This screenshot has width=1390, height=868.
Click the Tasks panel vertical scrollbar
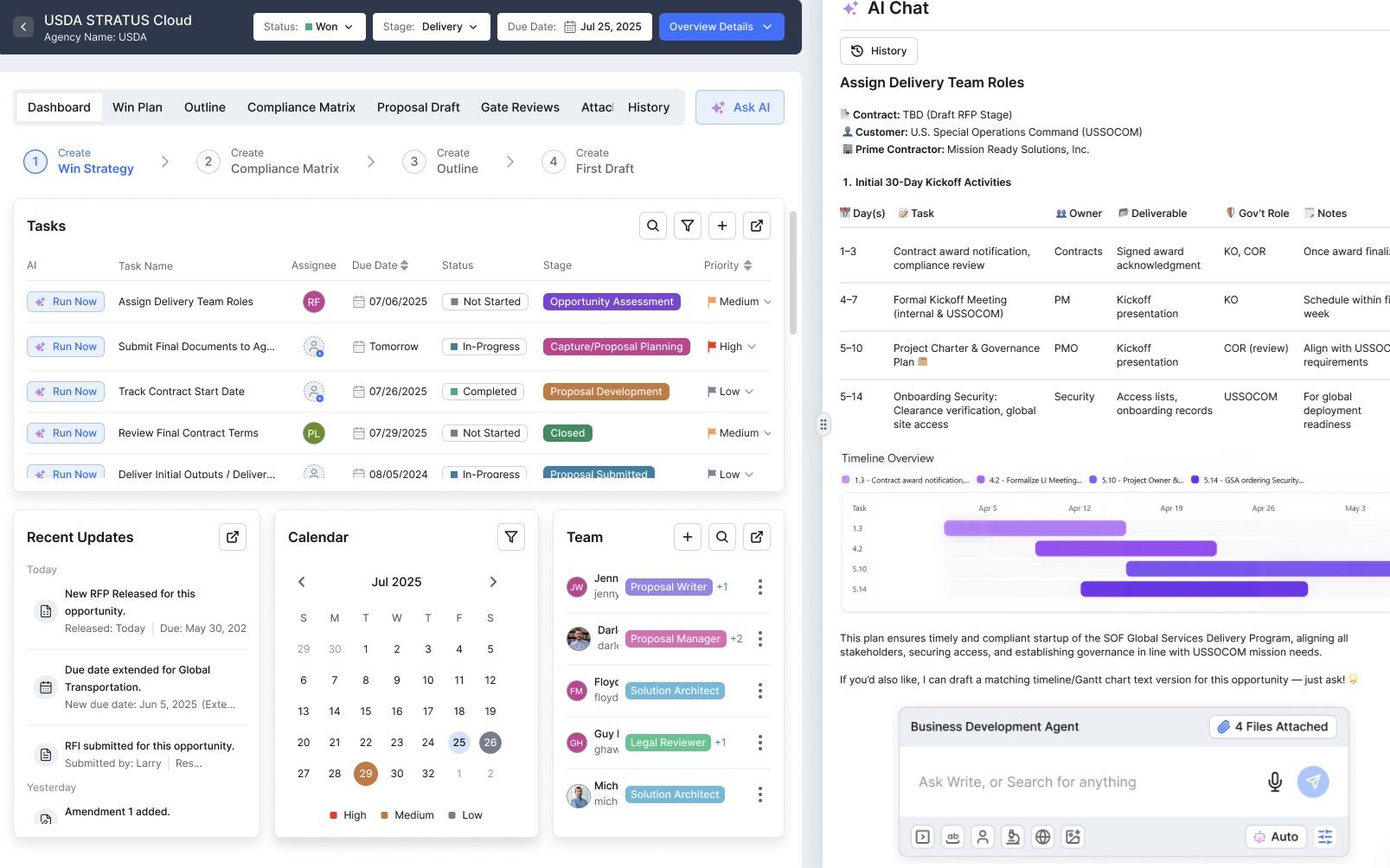click(x=793, y=272)
